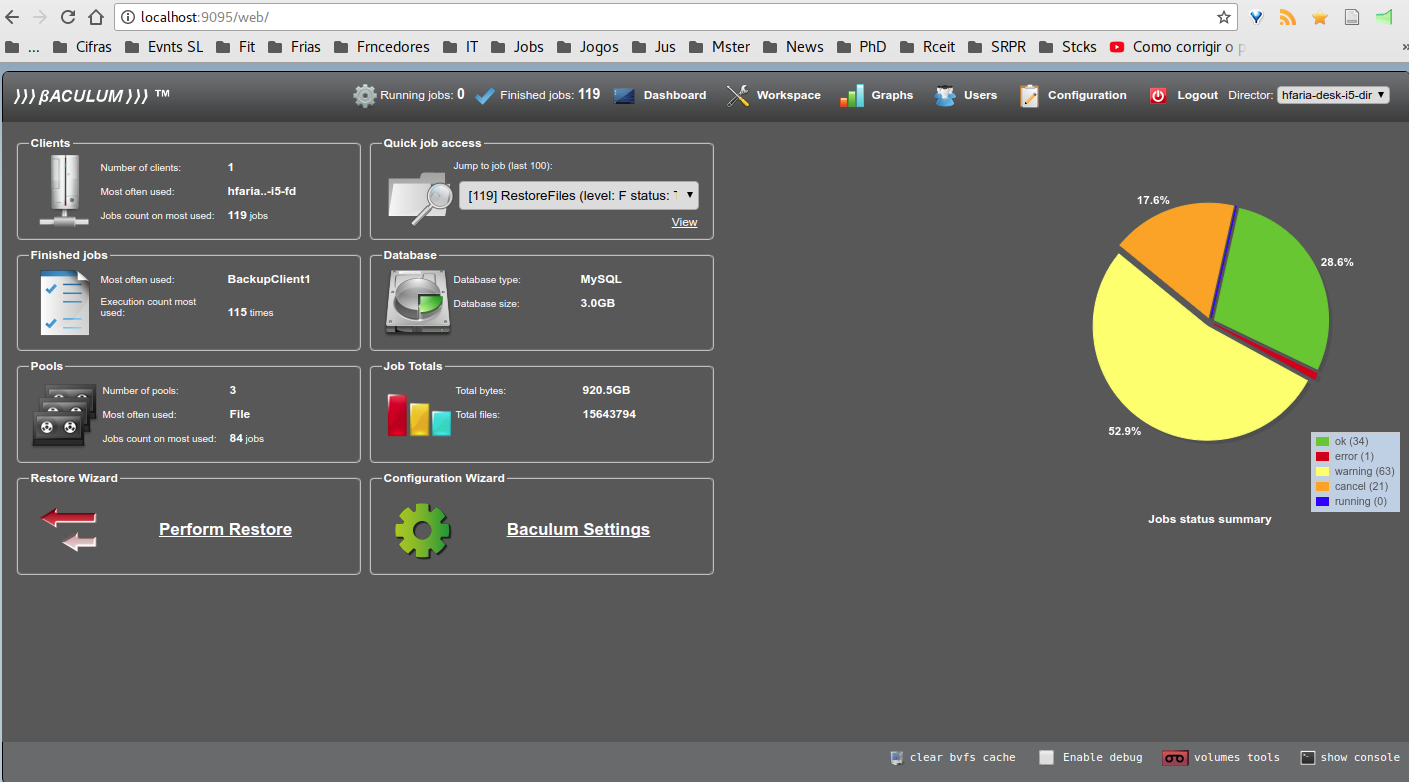
Task: Open the Workspace page
Action: [788, 95]
